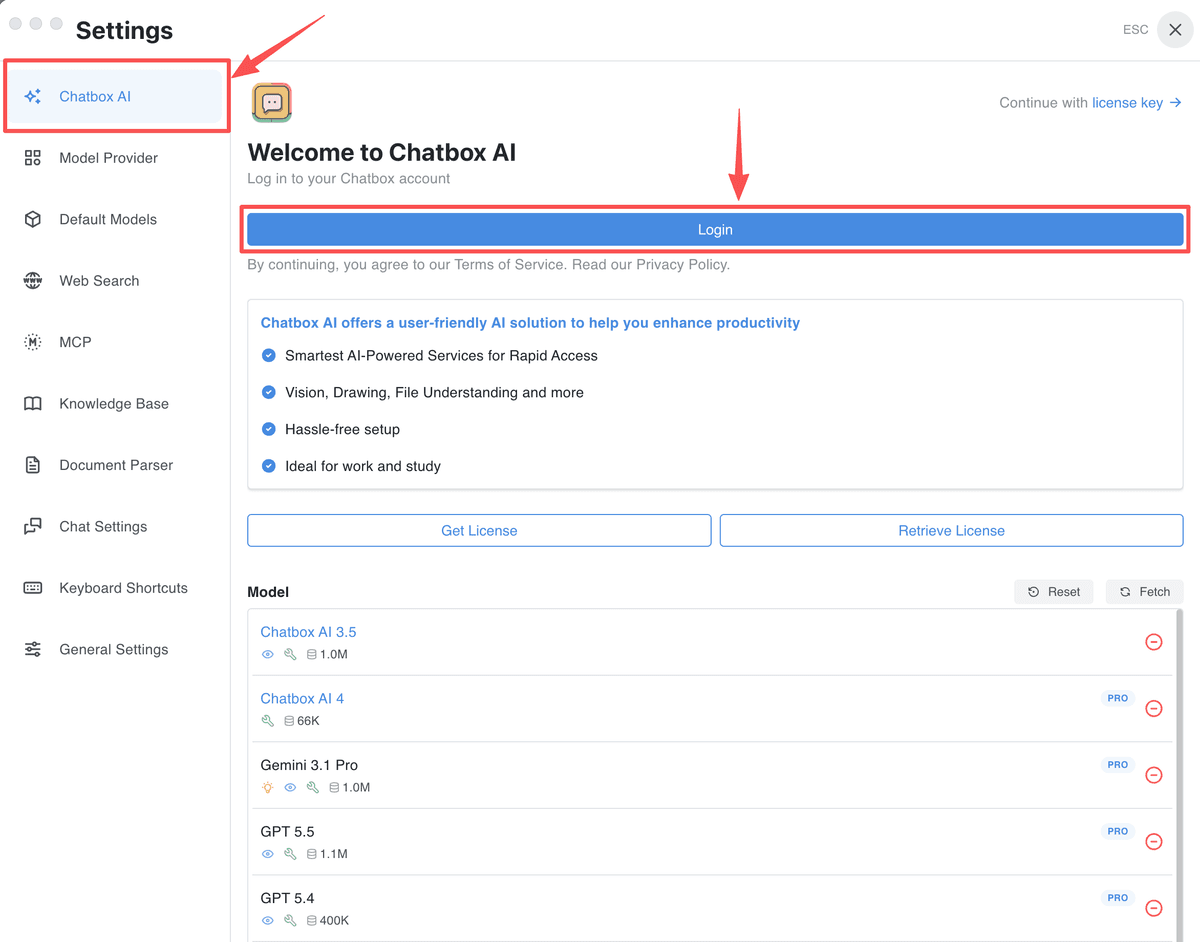1200x942 pixels.
Task: Click the Chat Settings speech bubbles icon
Action: point(33,527)
